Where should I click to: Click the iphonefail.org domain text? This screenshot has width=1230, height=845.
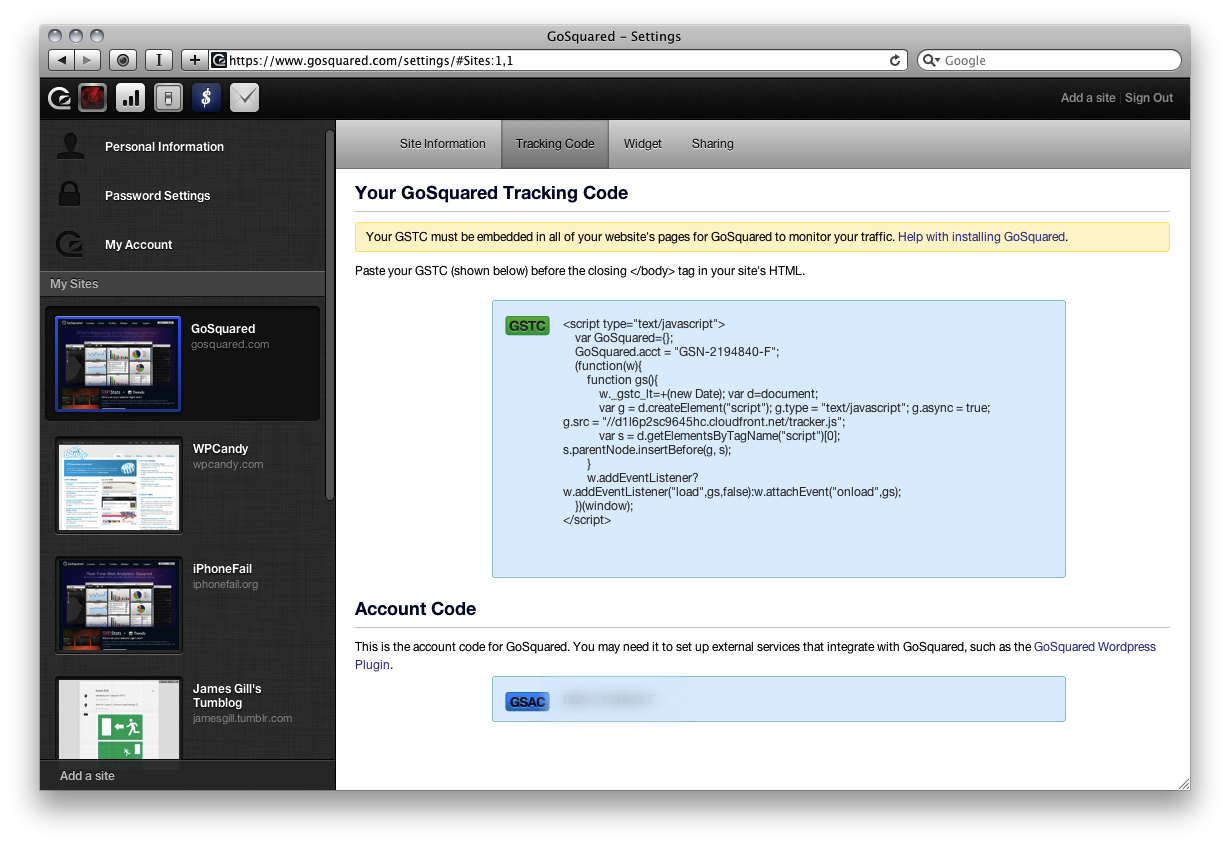click(226, 584)
